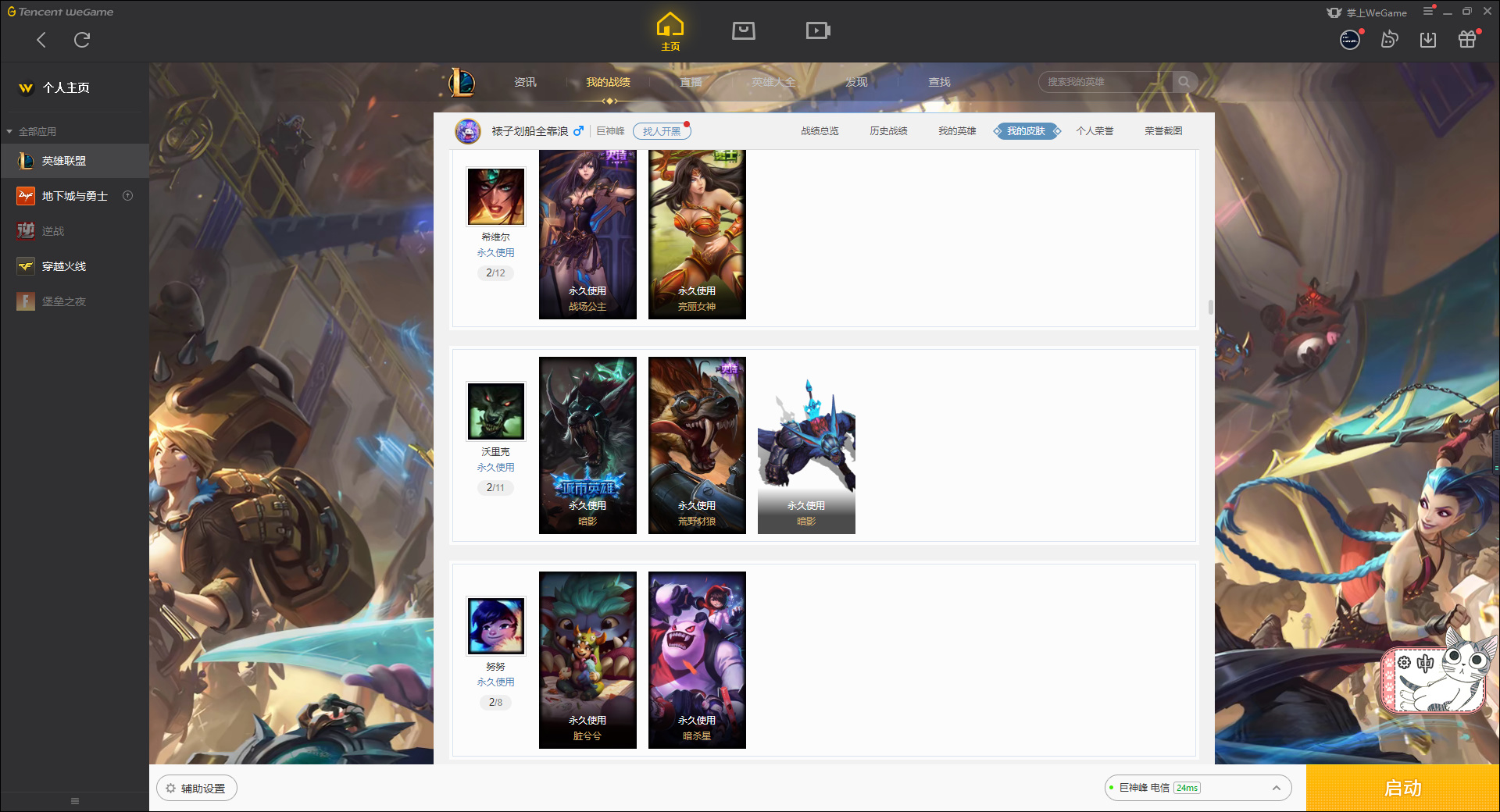Click the skin list vertical scrollbar thumb
1500x812 pixels.
[x=1211, y=307]
